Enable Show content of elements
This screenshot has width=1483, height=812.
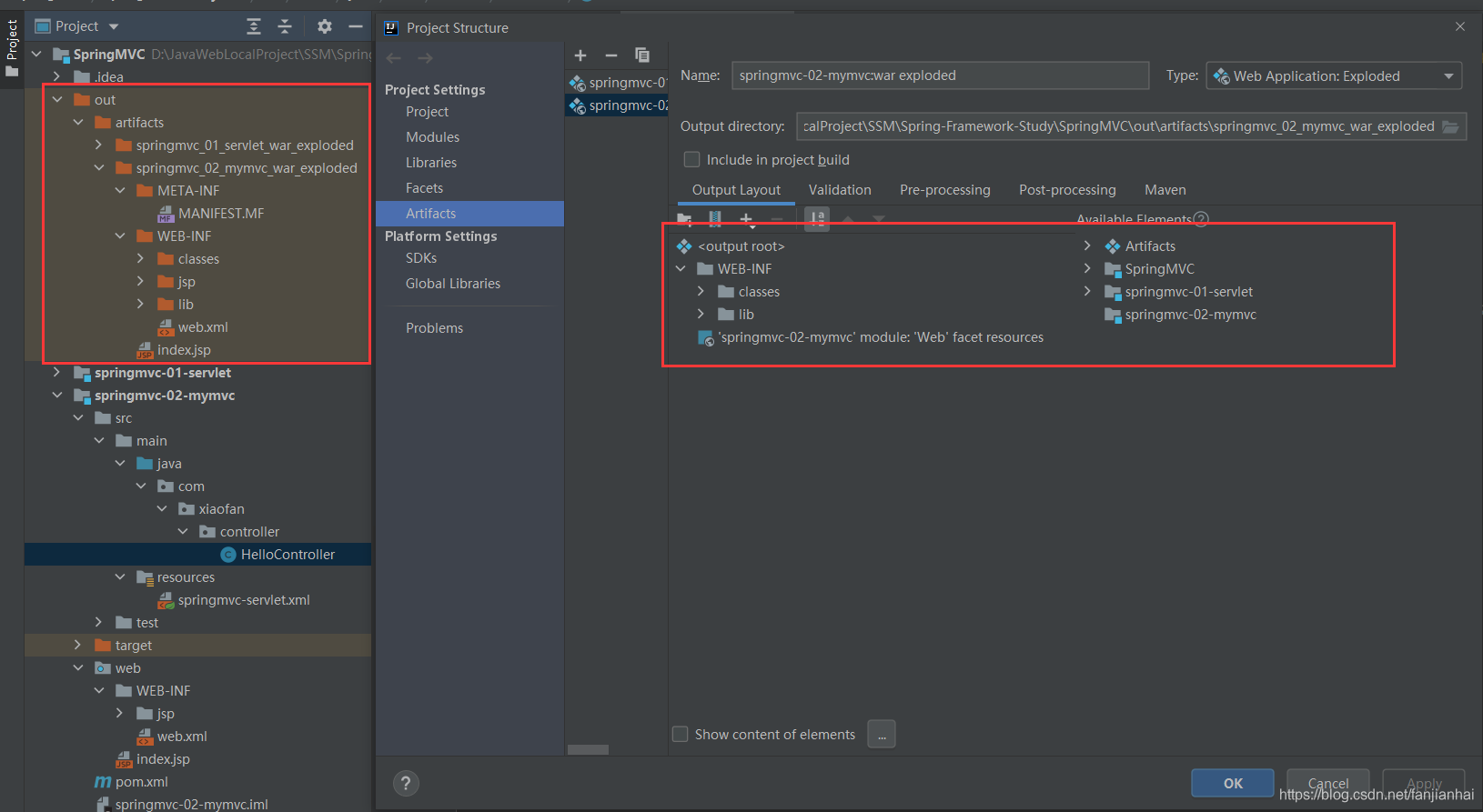click(x=680, y=734)
